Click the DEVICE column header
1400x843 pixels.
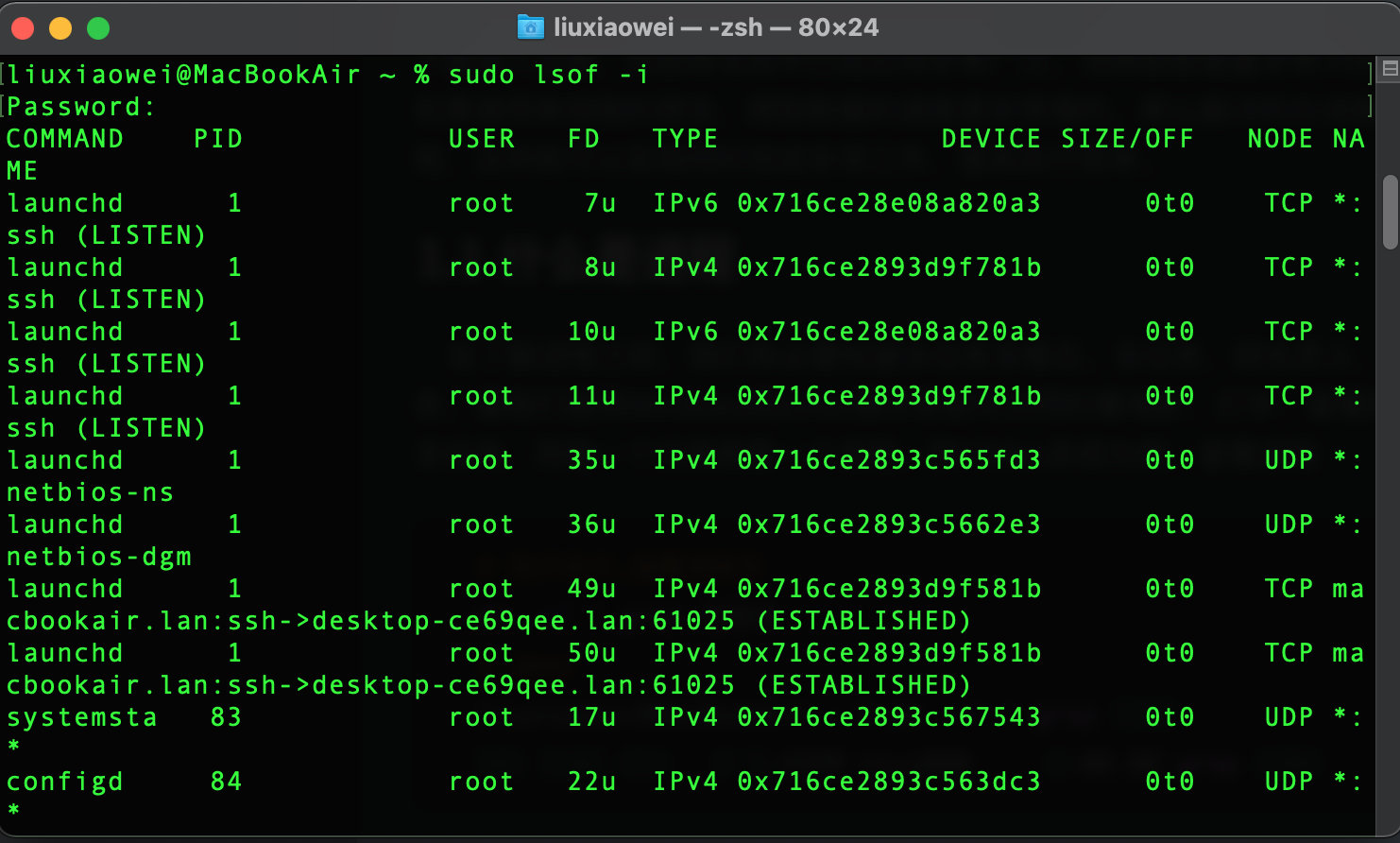point(991,139)
